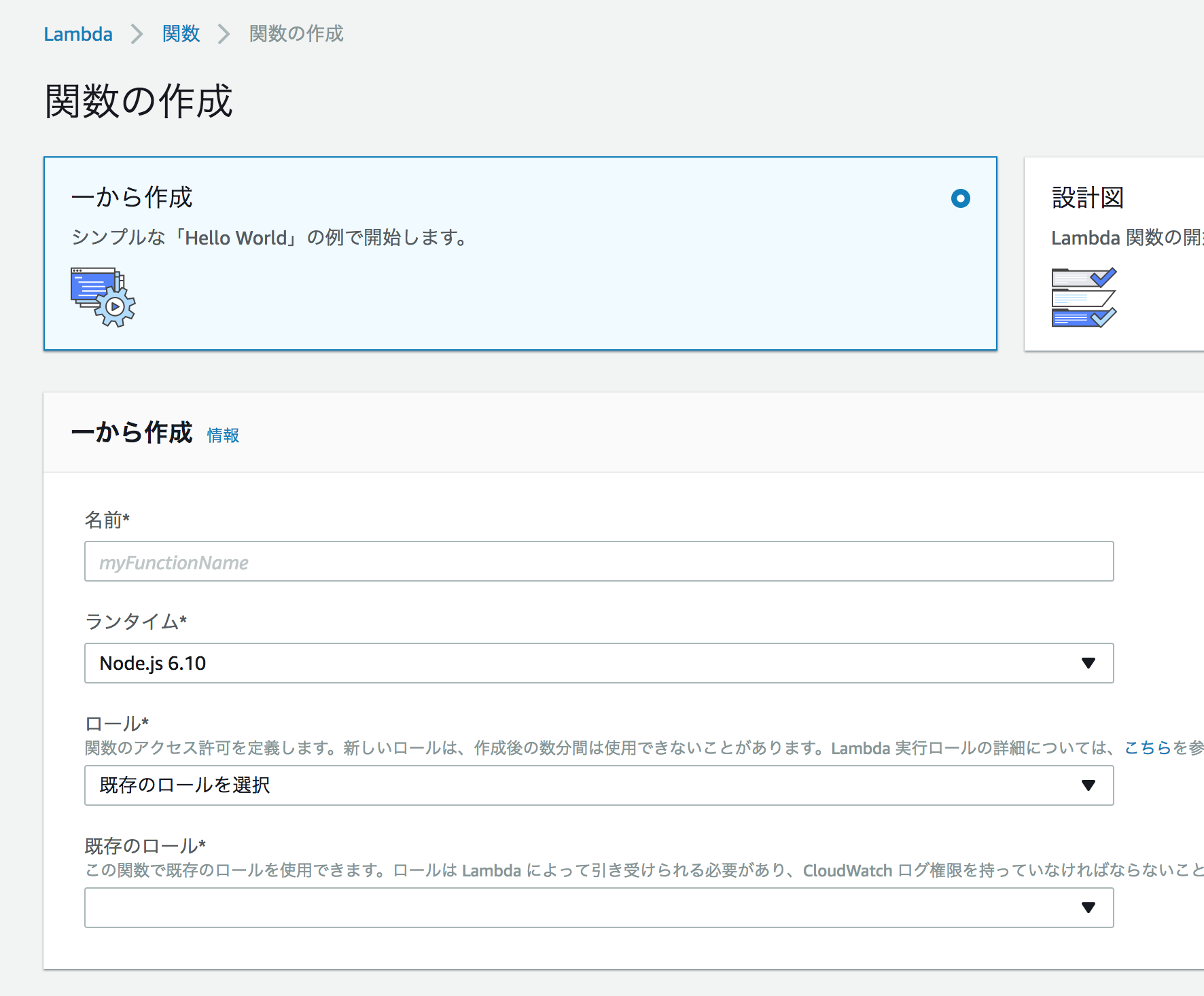
Task: Click the ロール* field label
Action: [x=117, y=724]
